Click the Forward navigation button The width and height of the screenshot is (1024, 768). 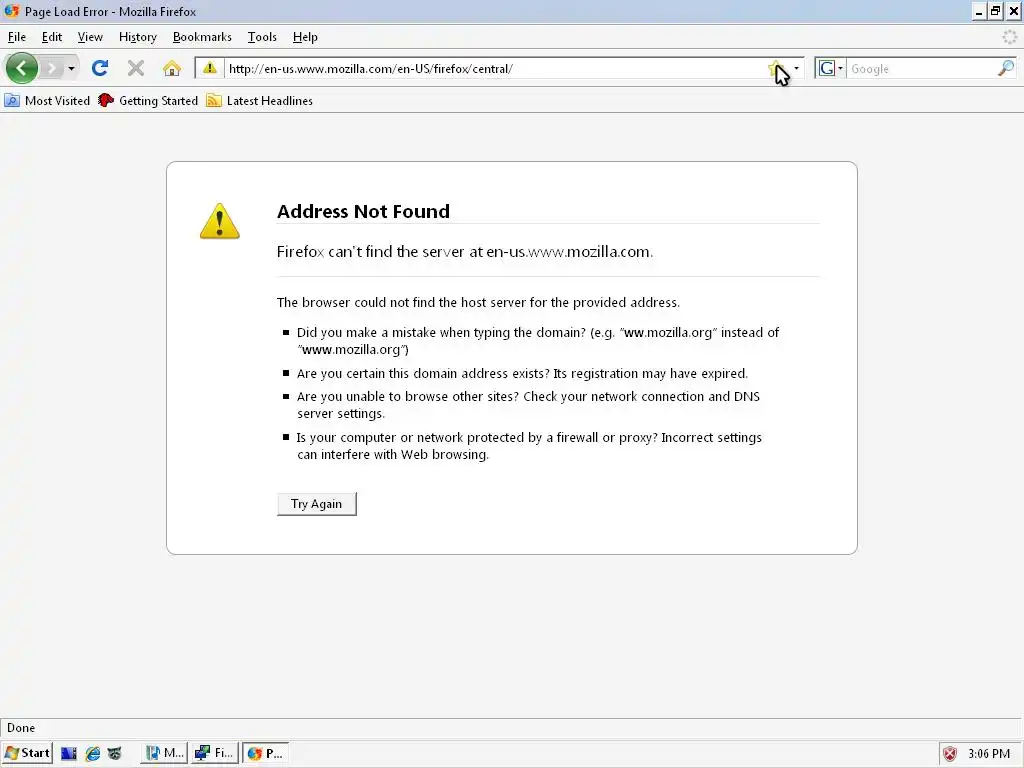(x=51, y=68)
